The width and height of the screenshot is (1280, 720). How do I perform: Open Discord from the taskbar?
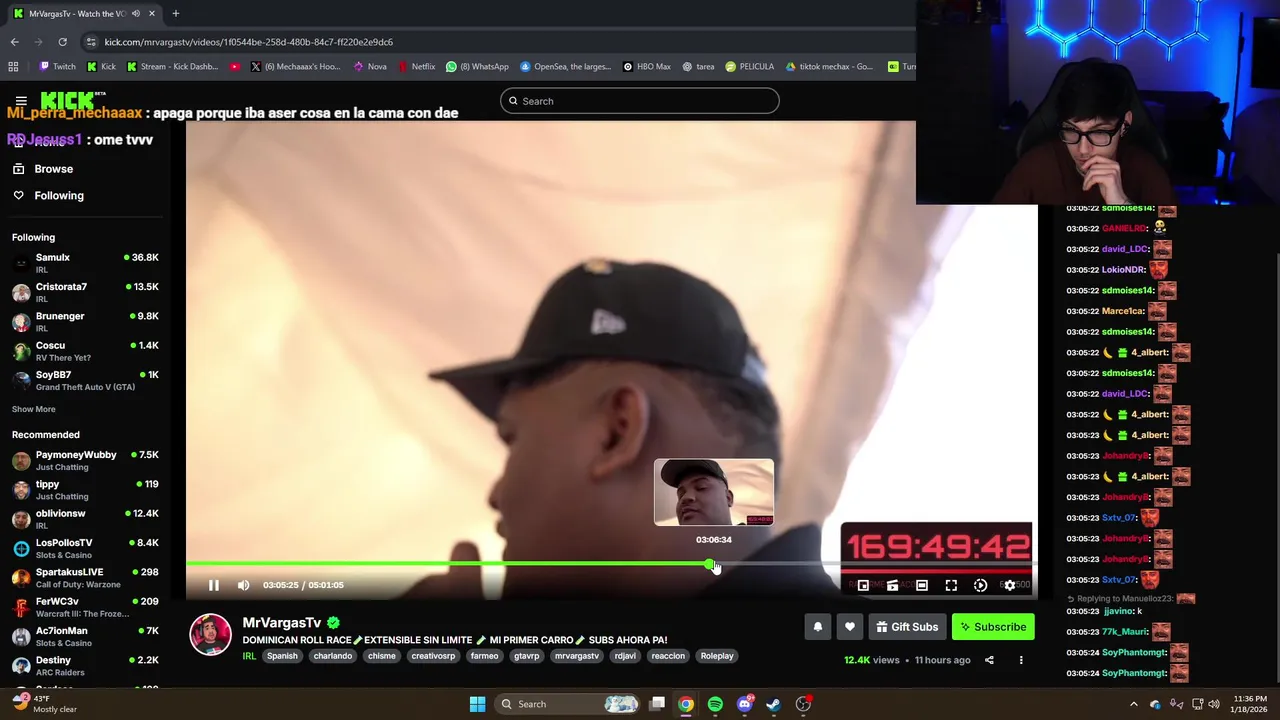point(744,704)
